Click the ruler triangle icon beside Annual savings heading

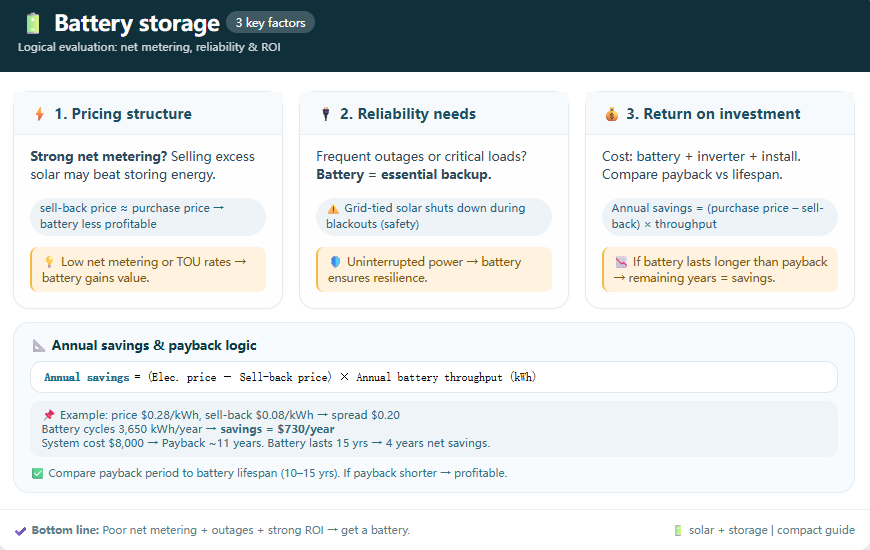click(x=38, y=346)
